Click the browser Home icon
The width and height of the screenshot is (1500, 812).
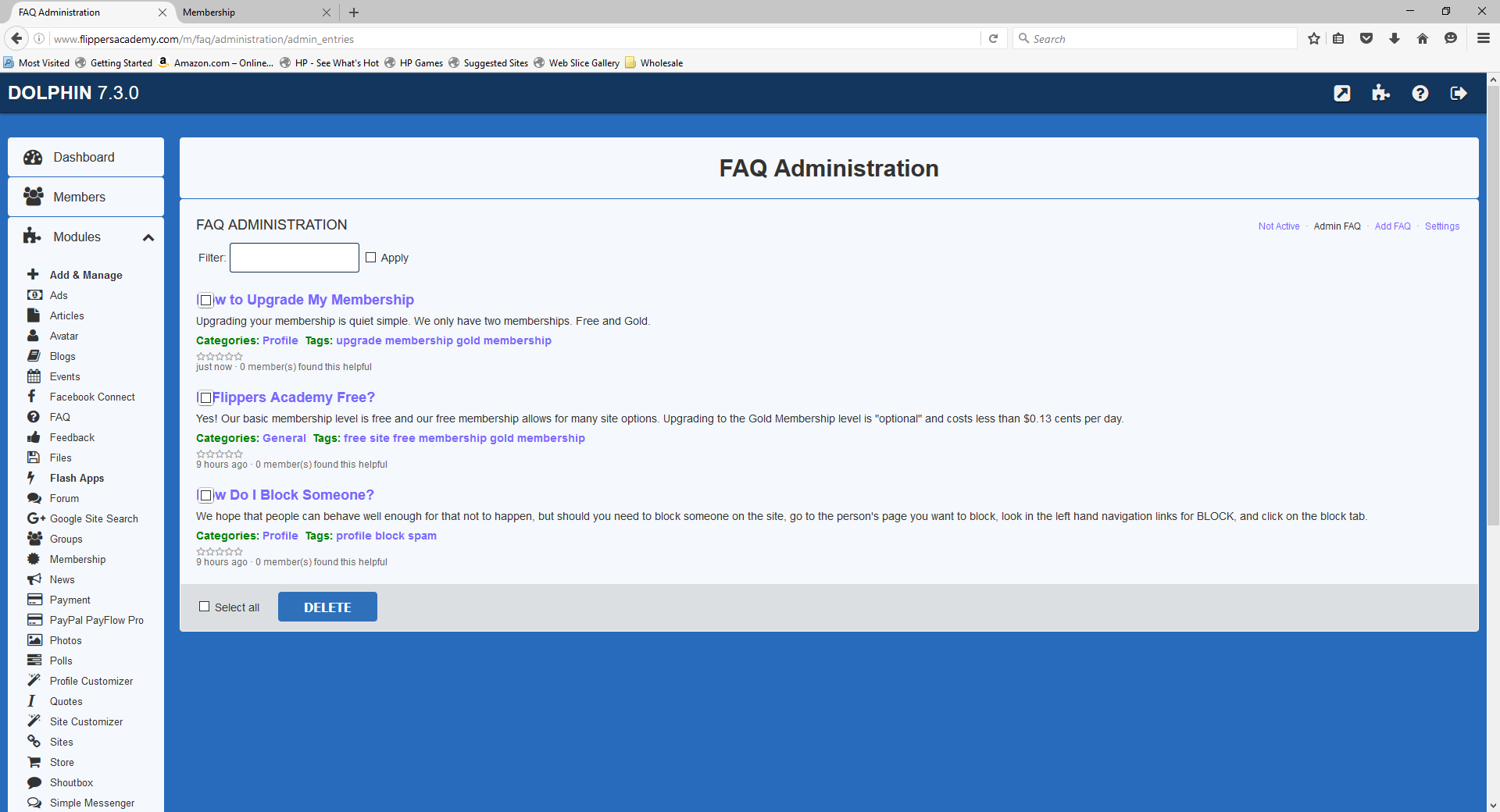click(1422, 39)
